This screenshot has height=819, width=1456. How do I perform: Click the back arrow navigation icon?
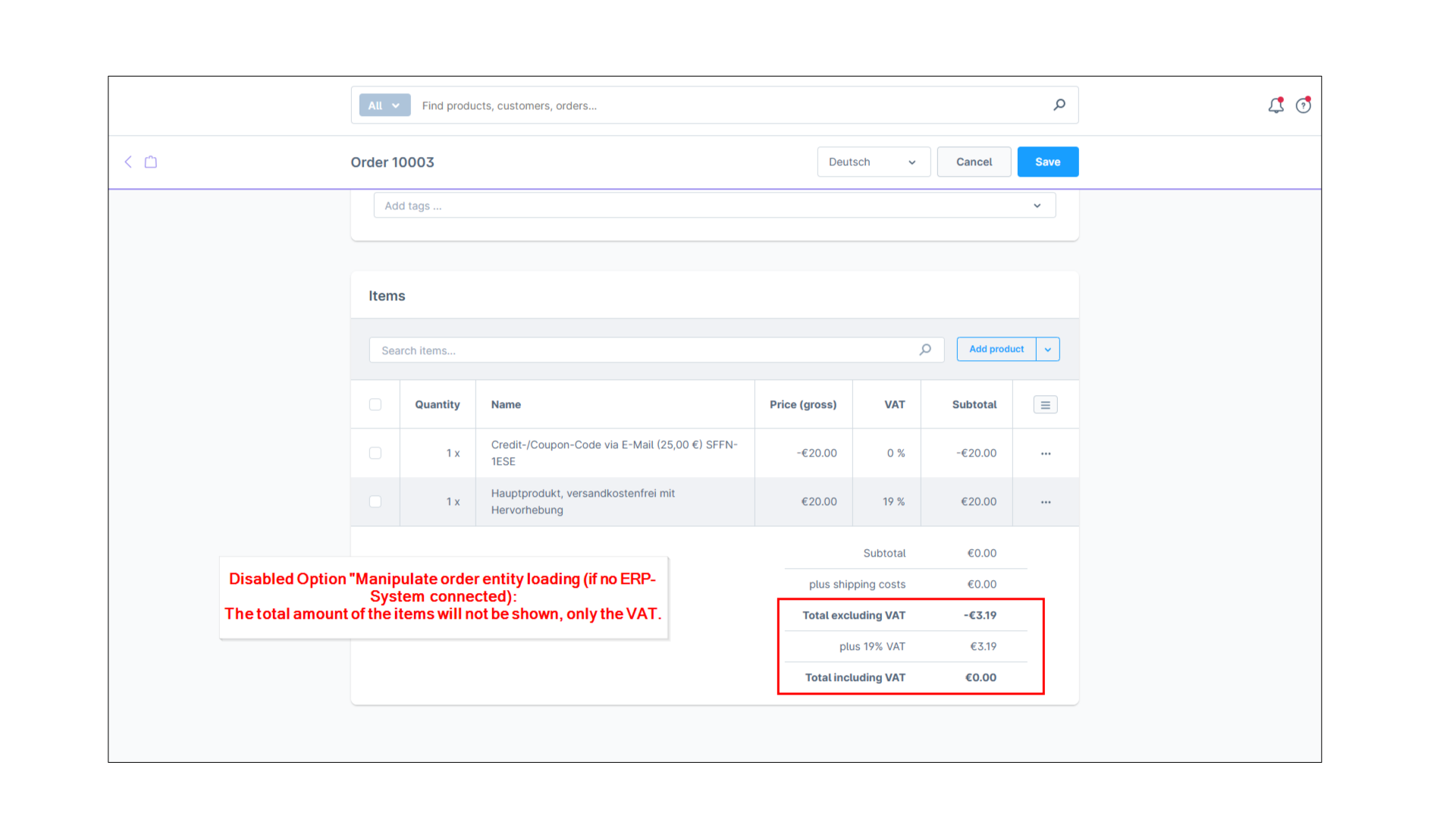pyautogui.click(x=128, y=161)
